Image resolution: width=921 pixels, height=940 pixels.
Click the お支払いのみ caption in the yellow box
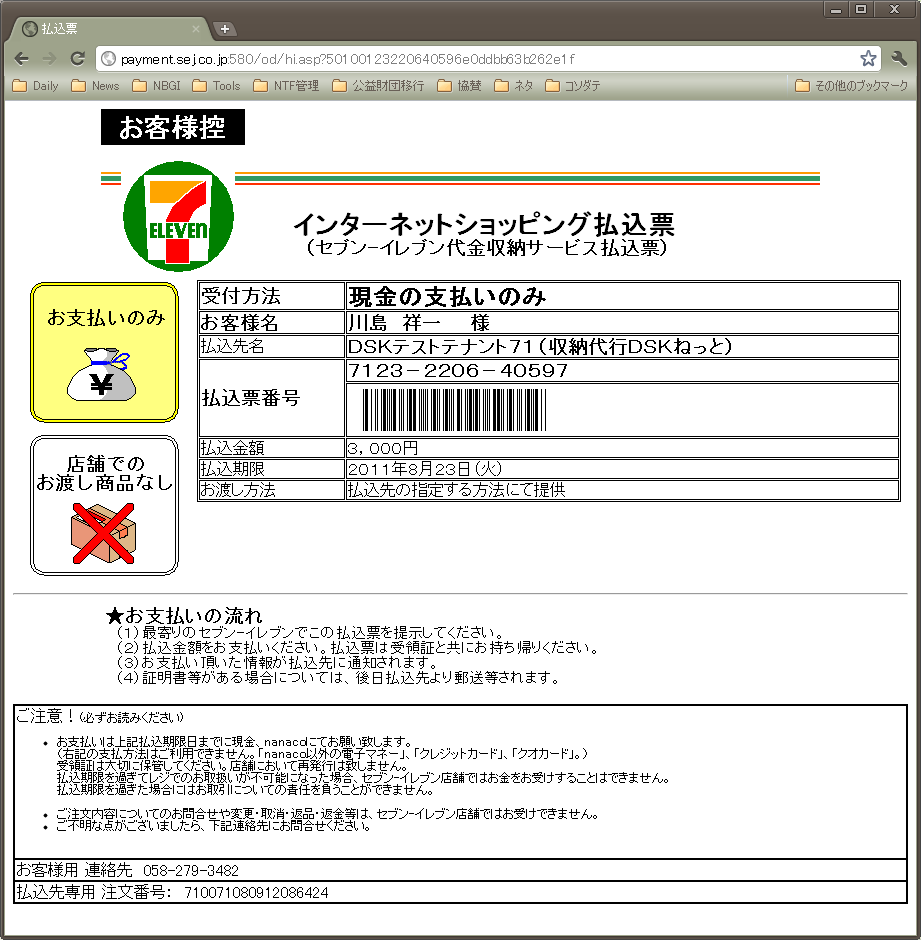pyautogui.click(x=106, y=318)
